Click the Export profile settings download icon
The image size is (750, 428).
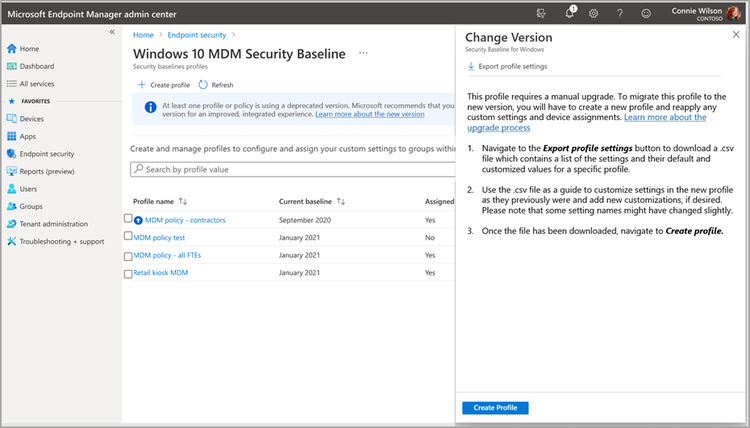click(x=471, y=66)
